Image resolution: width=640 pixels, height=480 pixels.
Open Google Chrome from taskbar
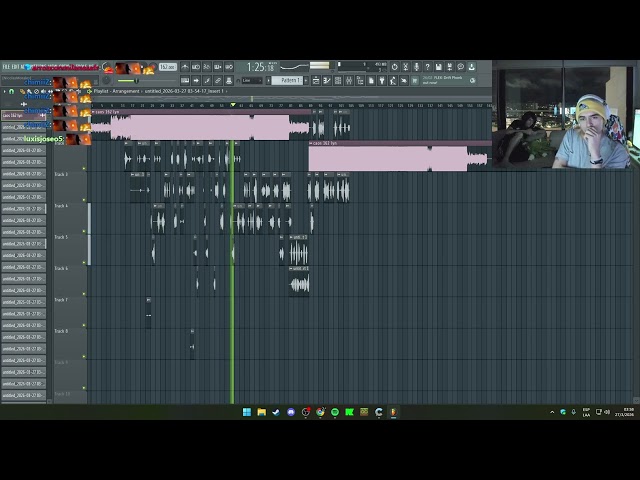point(320,412)
